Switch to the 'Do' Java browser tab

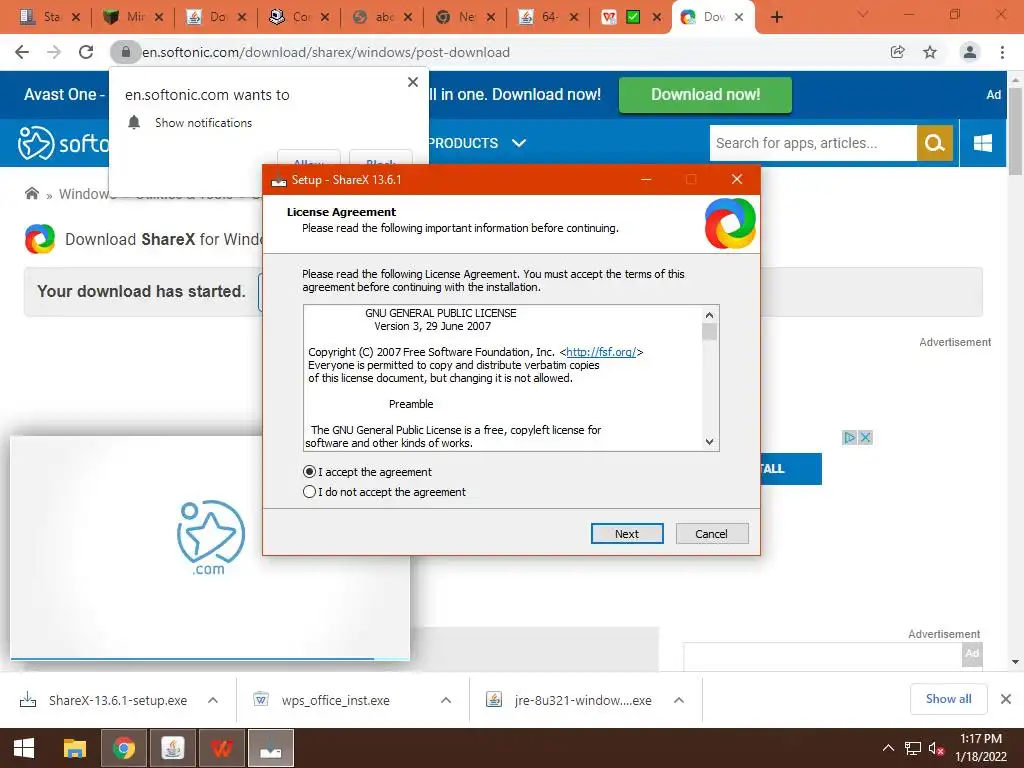(216, 17)
